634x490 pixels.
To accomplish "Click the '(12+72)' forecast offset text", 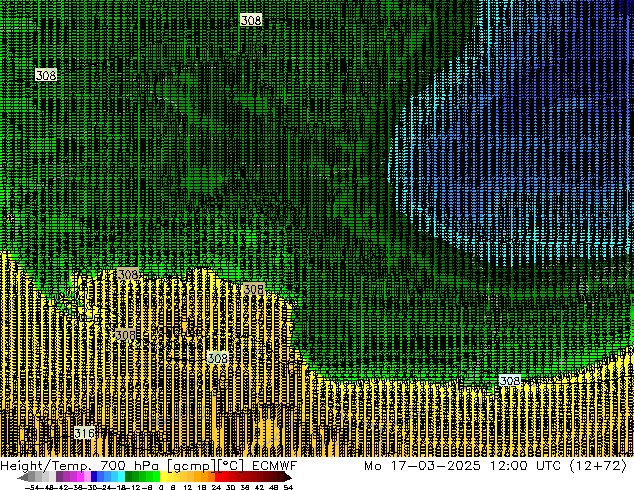I will (x=598, y=466).
